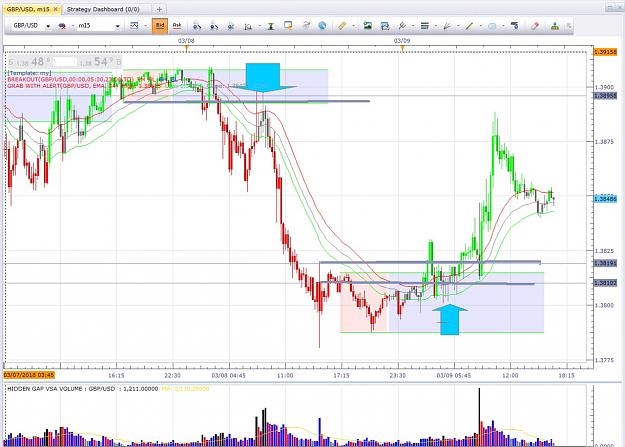Expand the horizontal lines dropdown arrow
Screen dimensions: 625x447
(436, 26)
